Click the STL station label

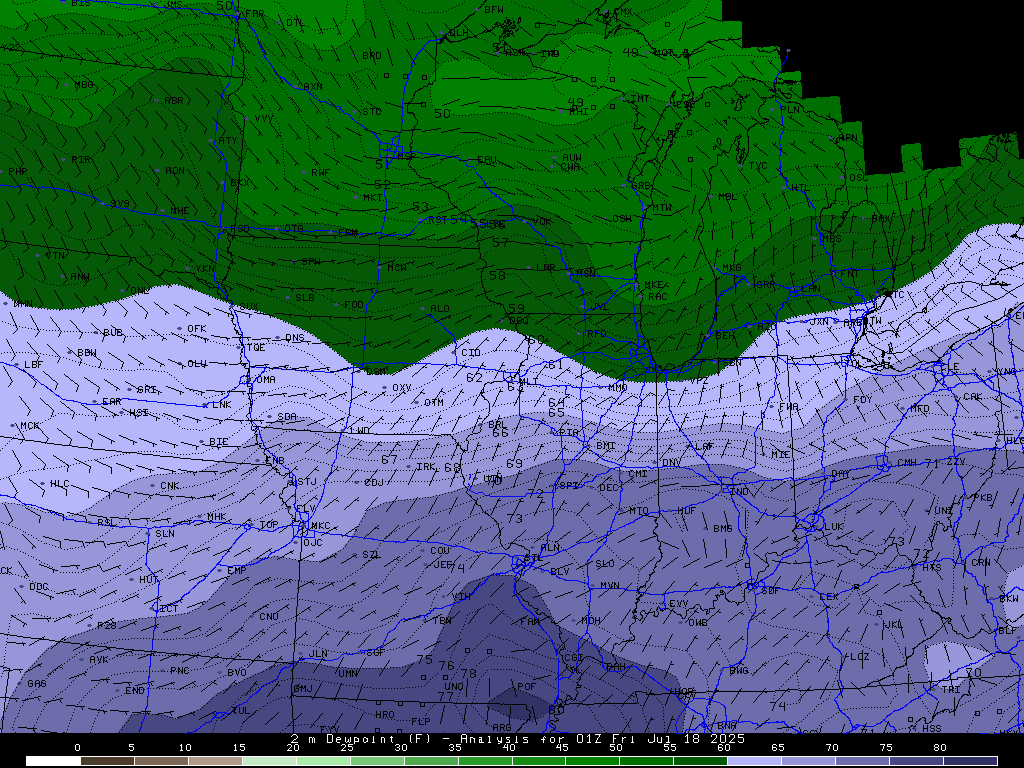coord(533,558)
